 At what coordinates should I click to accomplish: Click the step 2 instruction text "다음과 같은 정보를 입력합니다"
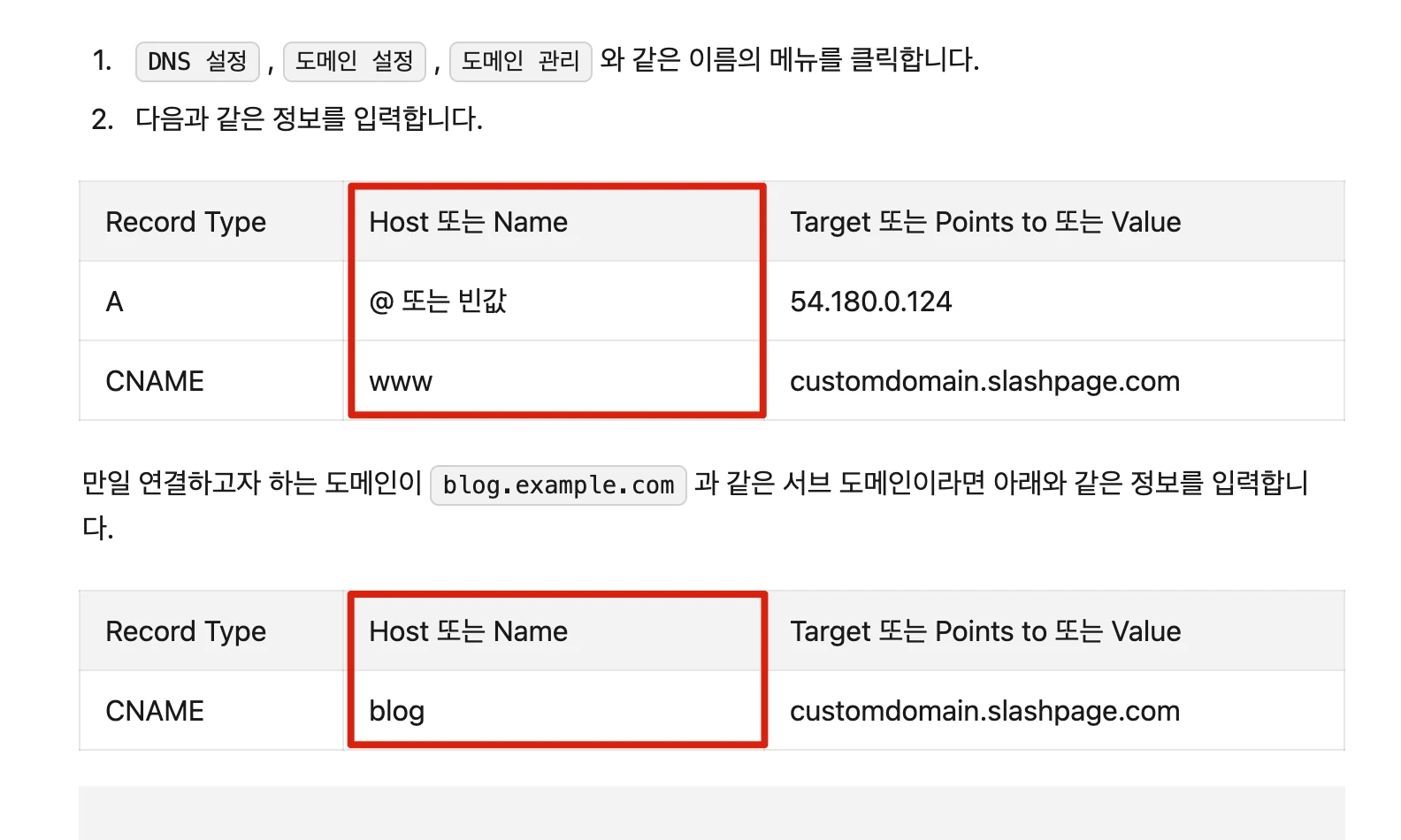(x=309, y=118)
